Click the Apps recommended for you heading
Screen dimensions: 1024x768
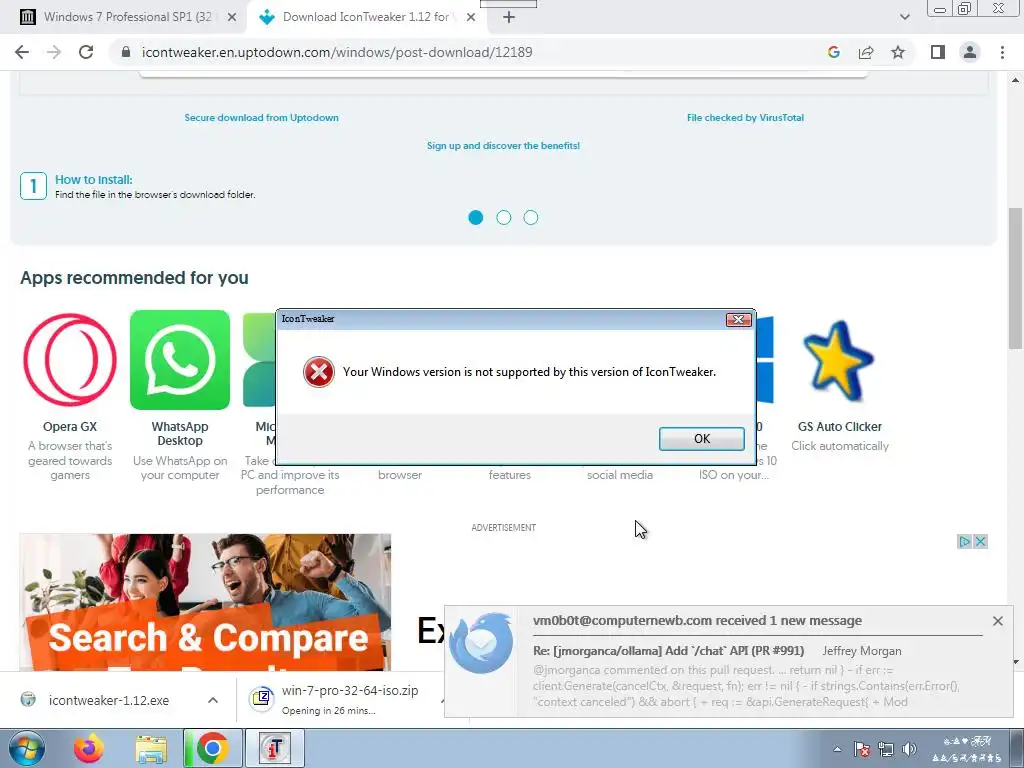click(135, 278)
